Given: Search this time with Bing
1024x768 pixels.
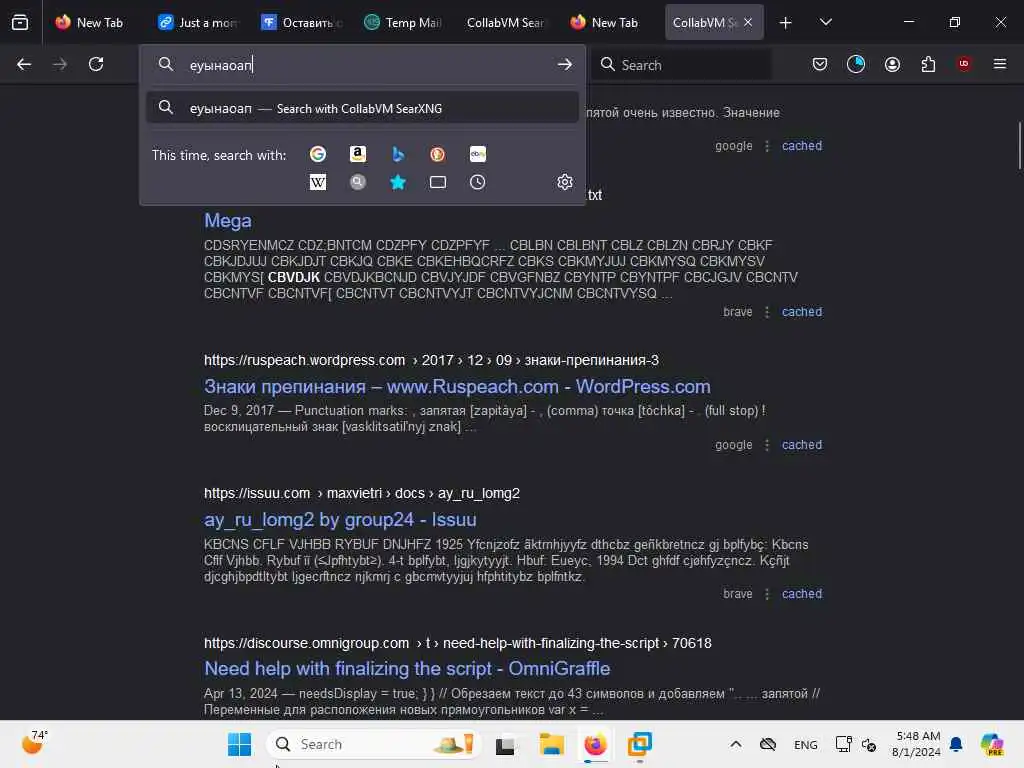Looking at the screenshot, I should point(398,154).
